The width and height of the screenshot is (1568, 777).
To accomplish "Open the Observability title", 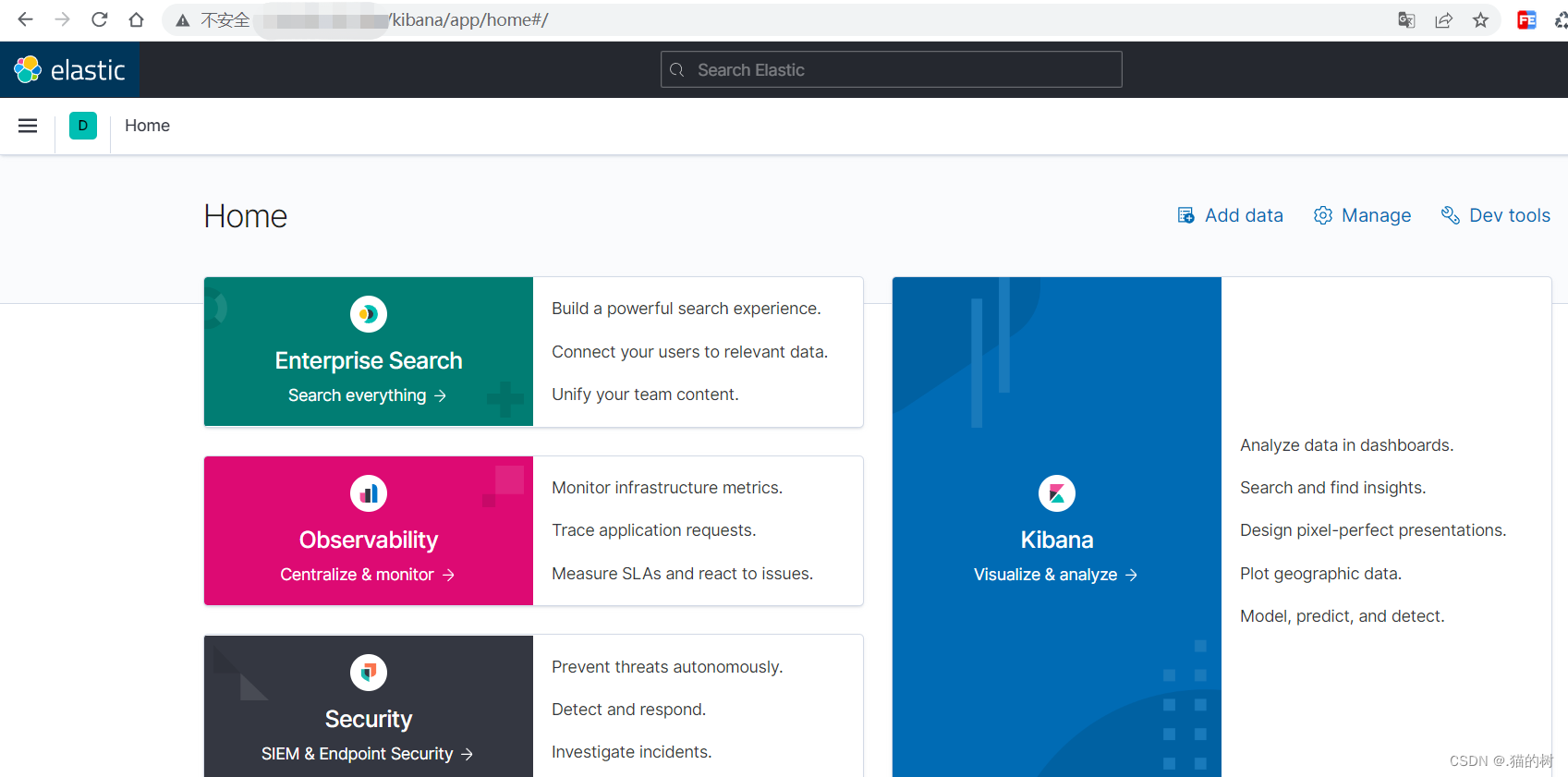I will coord(369,540).
